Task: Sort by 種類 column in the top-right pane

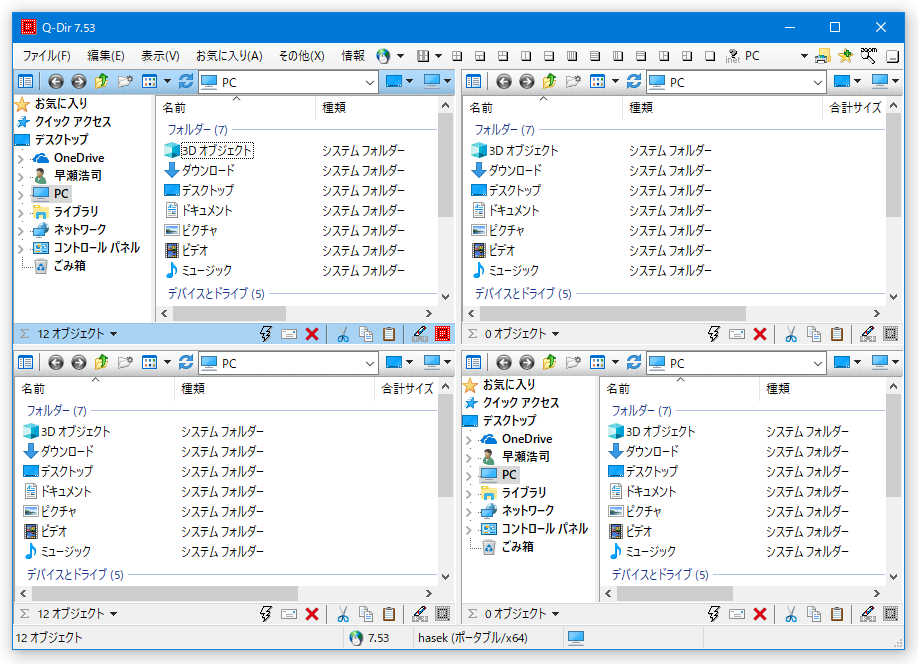Action: [722, 108]
